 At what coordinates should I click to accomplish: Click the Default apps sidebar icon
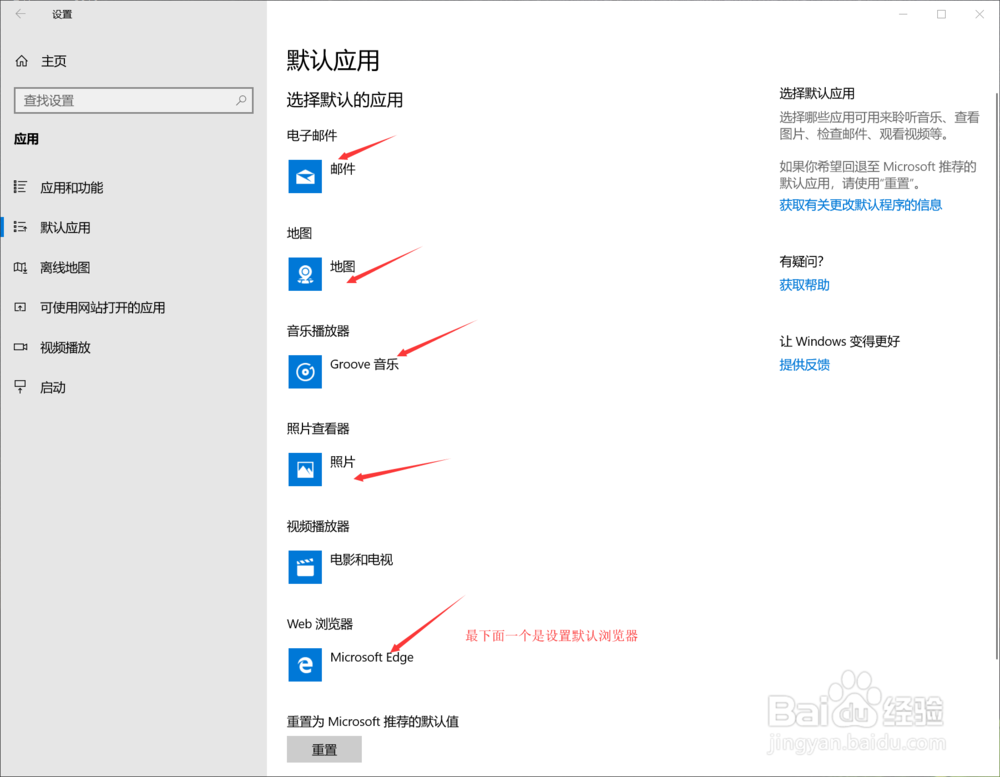[x=20, y=227]
